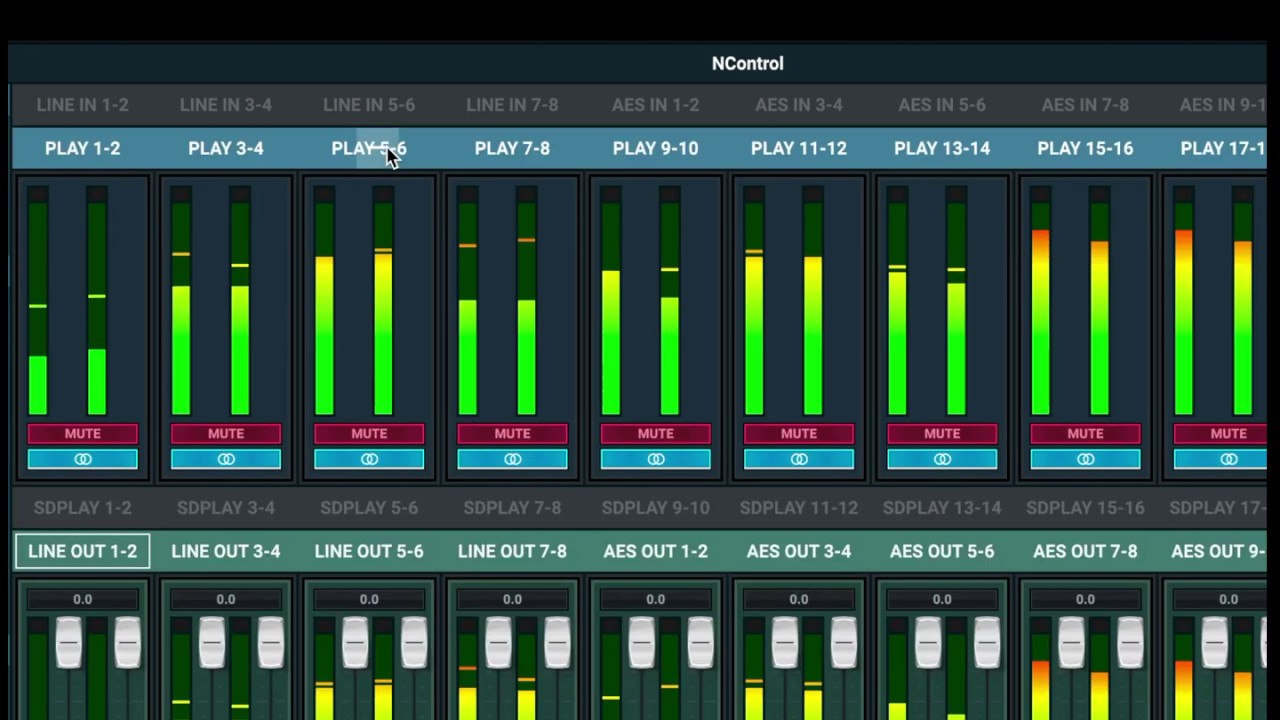Toggle stereo link icon for PLAY 1-2
The image size is (1280, 720).
pos(83,459)
